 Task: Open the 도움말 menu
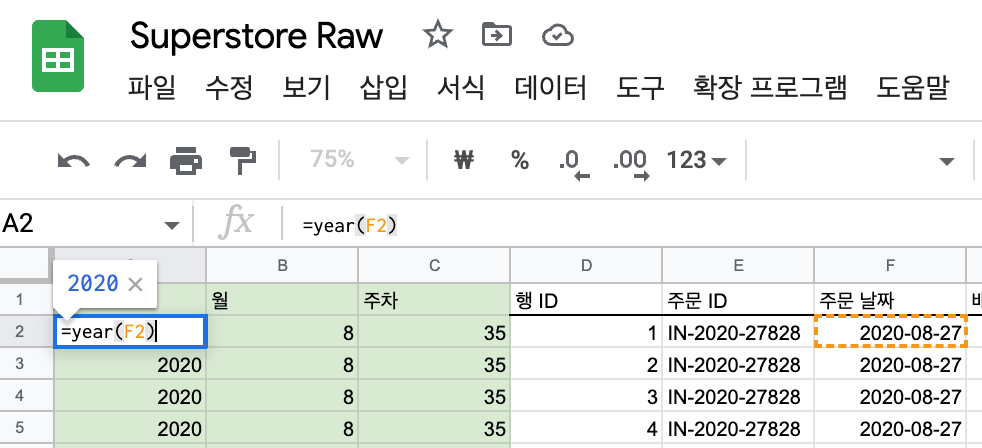coord(913,88)
